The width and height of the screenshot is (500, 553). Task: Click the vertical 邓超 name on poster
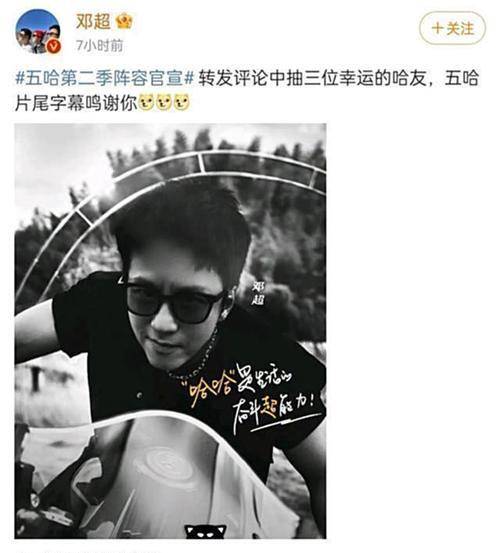pos(258,293)
